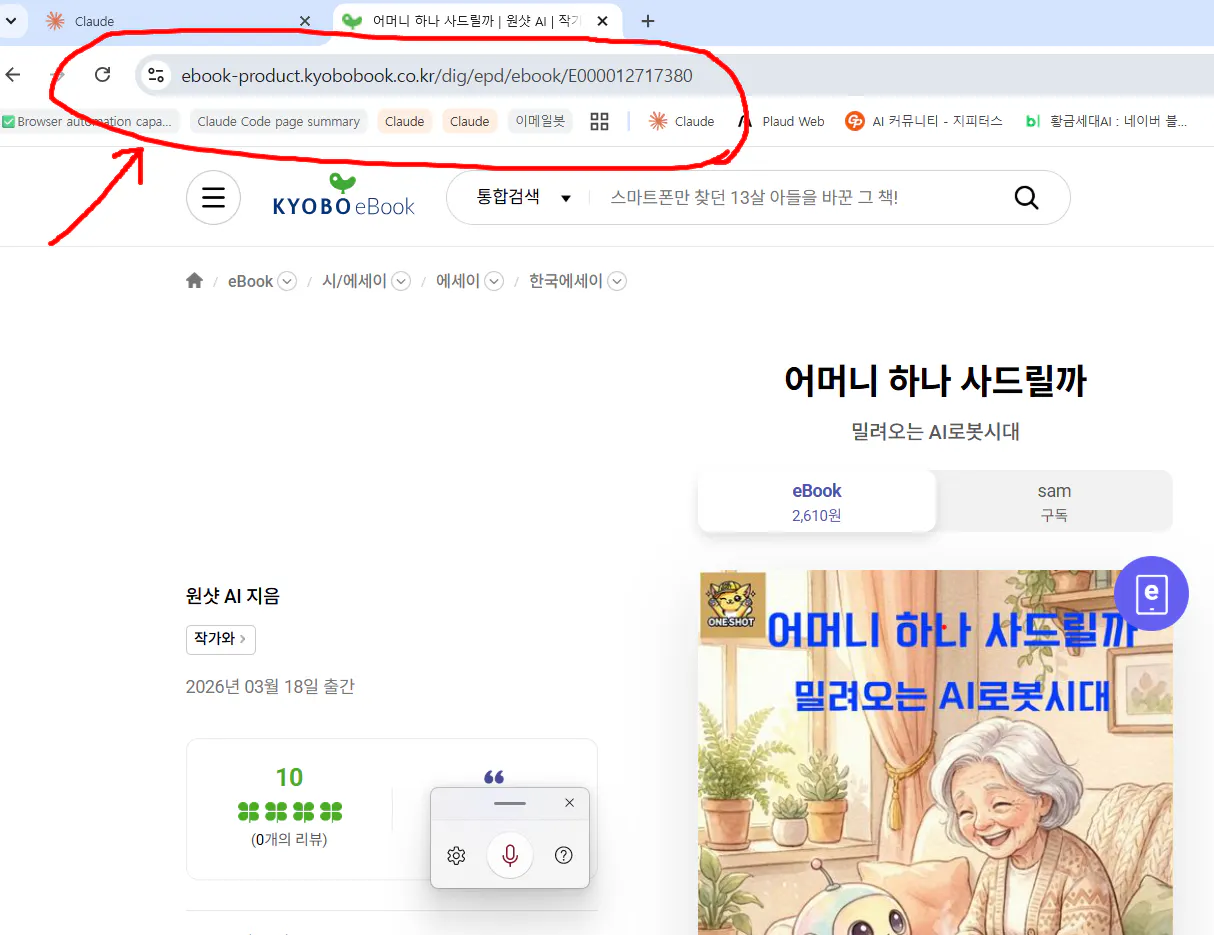Open site information icon in address bar
This screenshot has height=935, width=1214.
tap(155, 75)
